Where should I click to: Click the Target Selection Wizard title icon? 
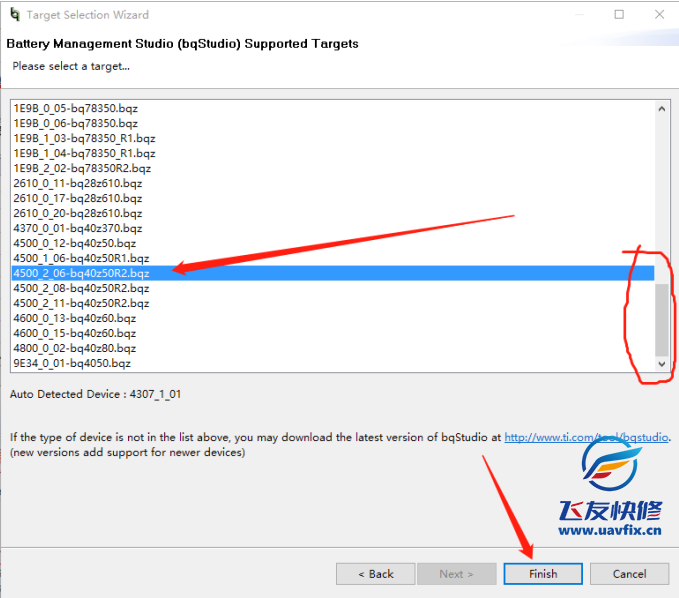click(x=12, y=15)
